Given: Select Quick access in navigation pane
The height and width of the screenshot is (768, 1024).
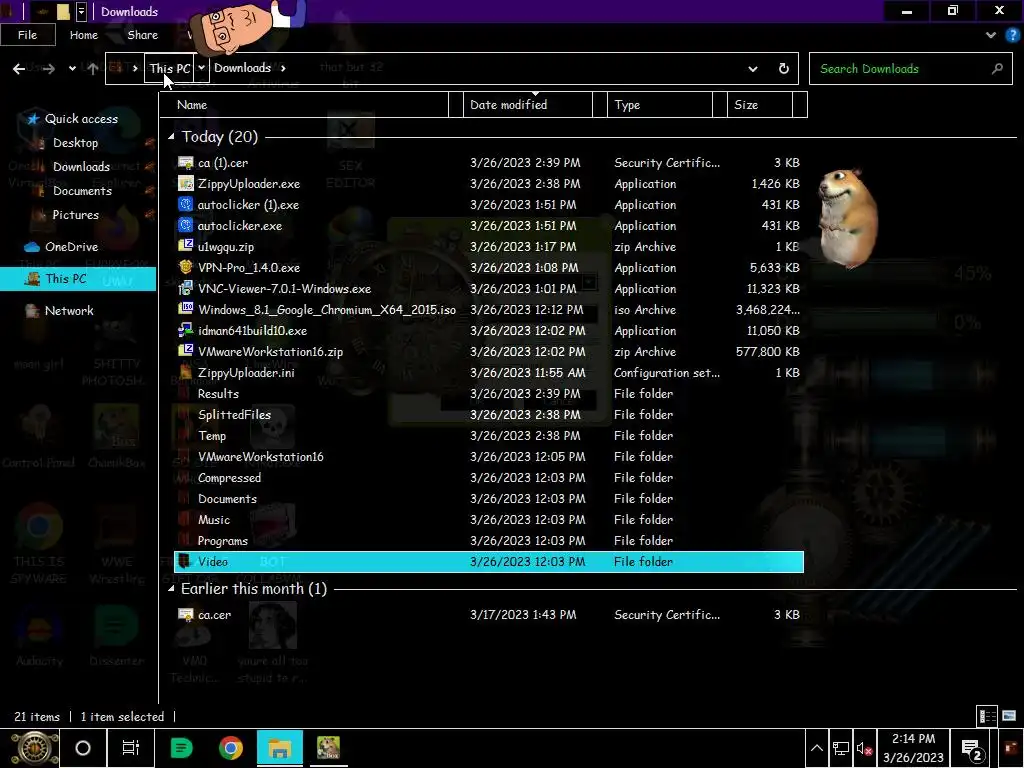Looking at the screenshot, I should [81, 119].
